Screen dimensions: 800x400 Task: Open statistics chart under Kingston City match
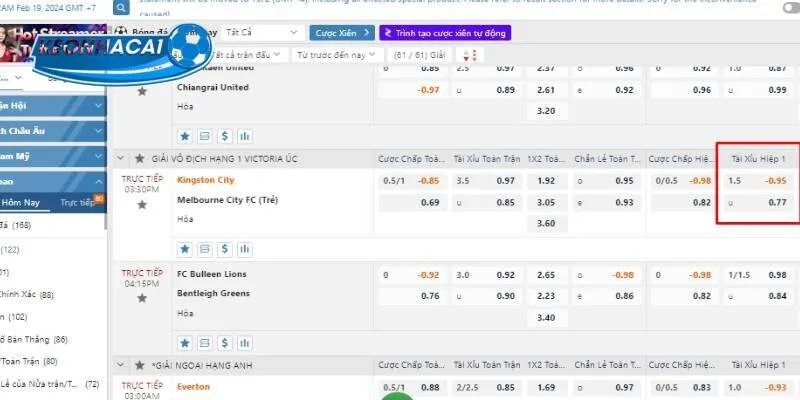(245, 249)
